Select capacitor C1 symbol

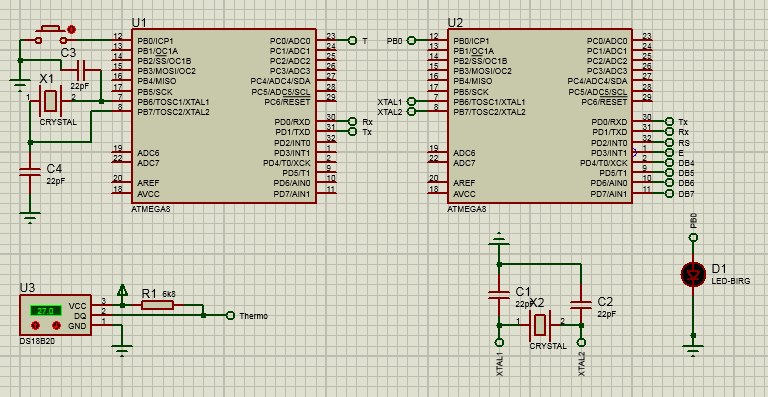499,295
